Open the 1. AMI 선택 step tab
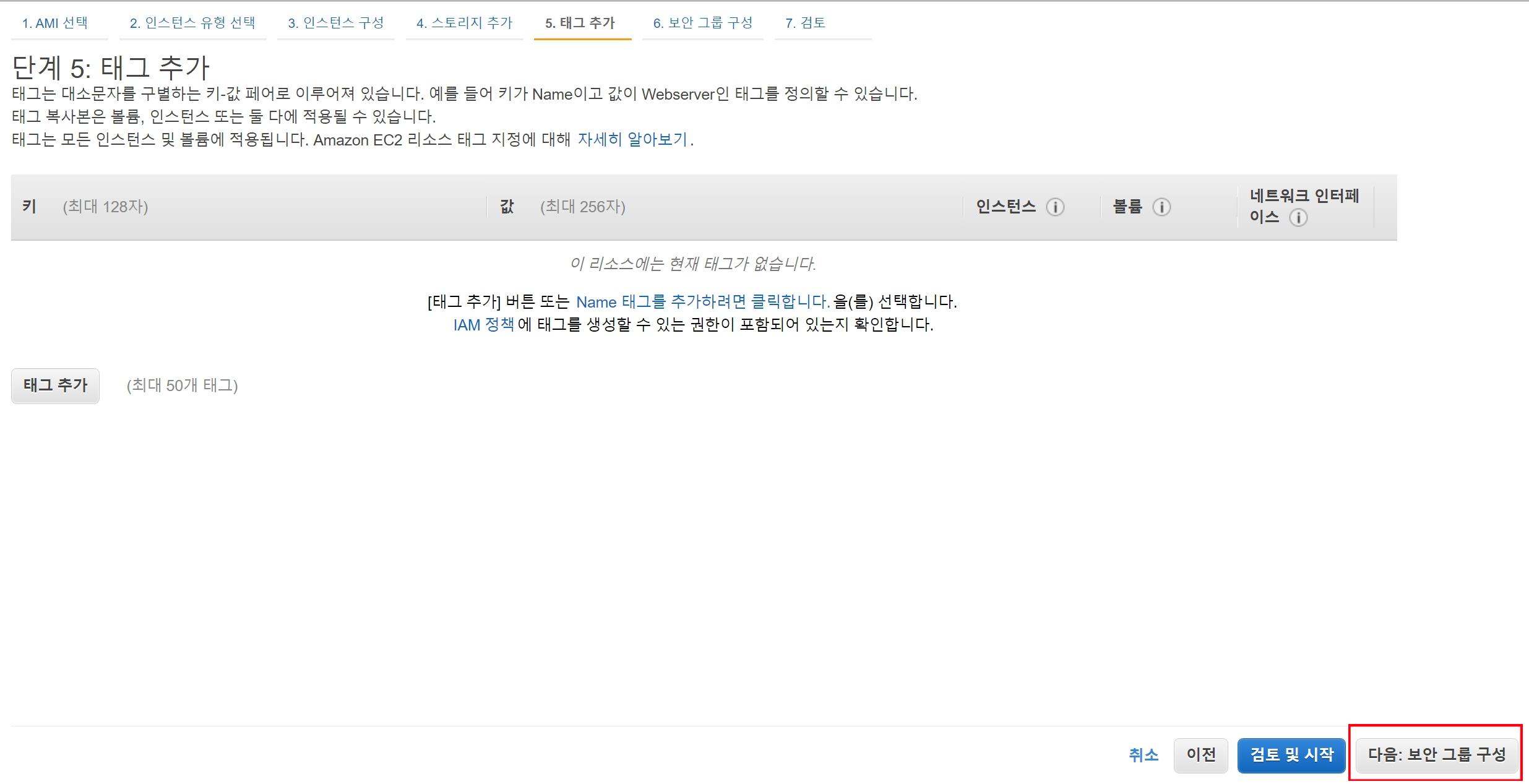The image size is (1529, 784). click(55, 23)
